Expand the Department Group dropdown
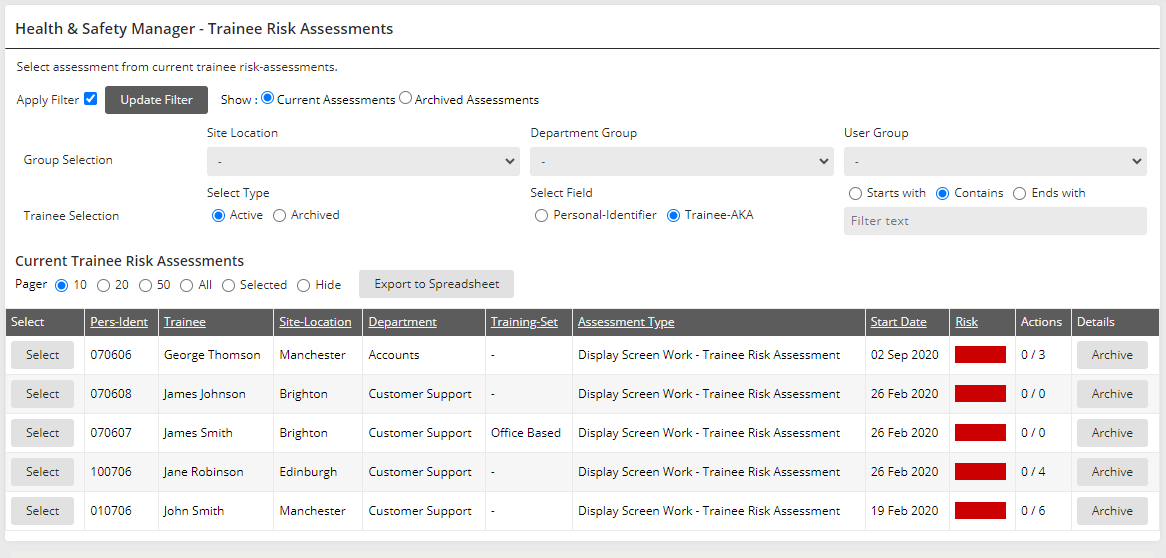 coord(681,161)
